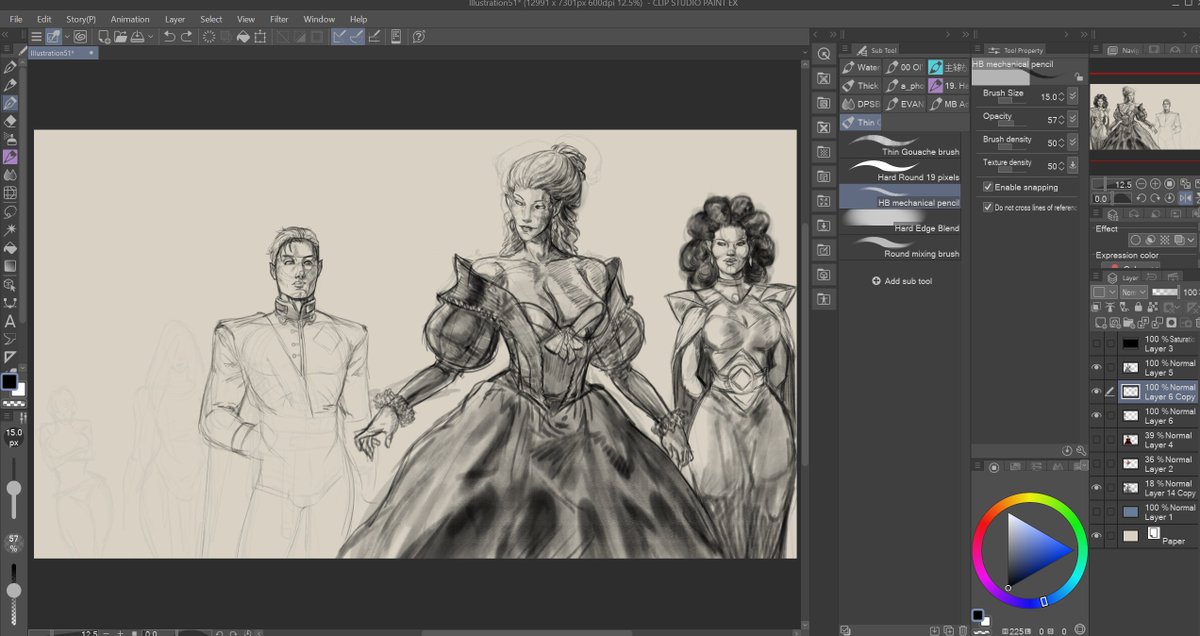Select the Lasso selection tool in toolbar
The image size is (1200, 636).
(x=10, y=212)
